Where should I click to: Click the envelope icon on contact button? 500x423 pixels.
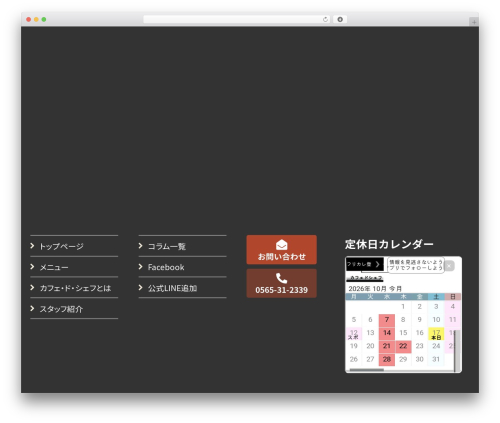point(282,245)
